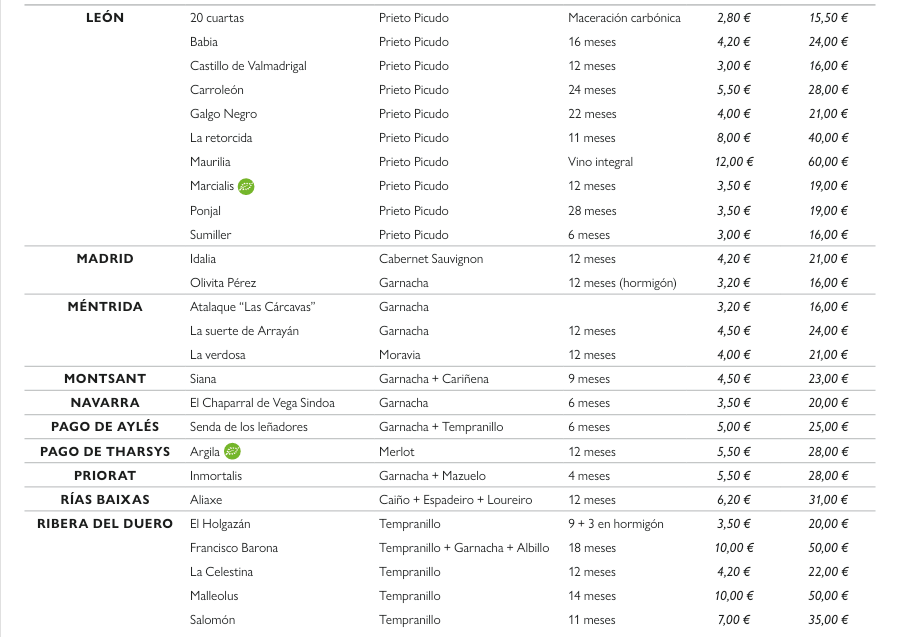
Task: Click the RÍAS BAIXAS region heading
Action: [105, 499]
